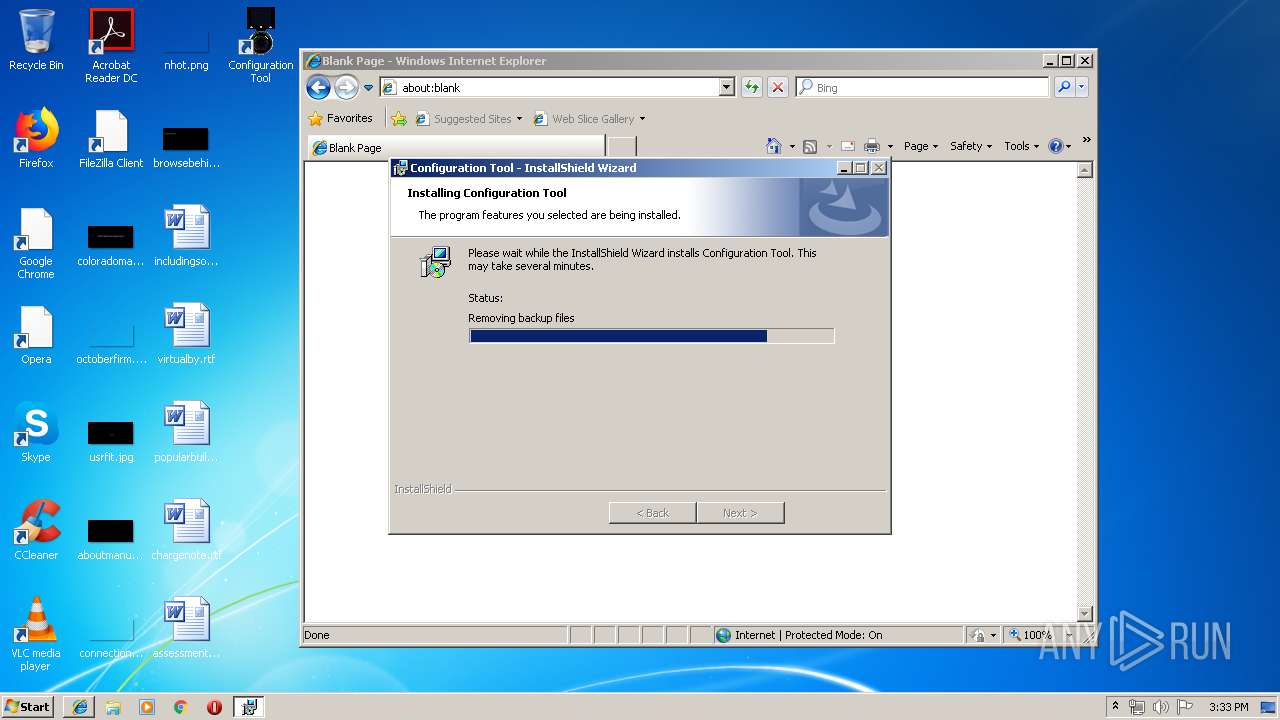This screenshot has height=720, width=1280.
Task: Click the Help question mark icon
Action: (1055, 146)
